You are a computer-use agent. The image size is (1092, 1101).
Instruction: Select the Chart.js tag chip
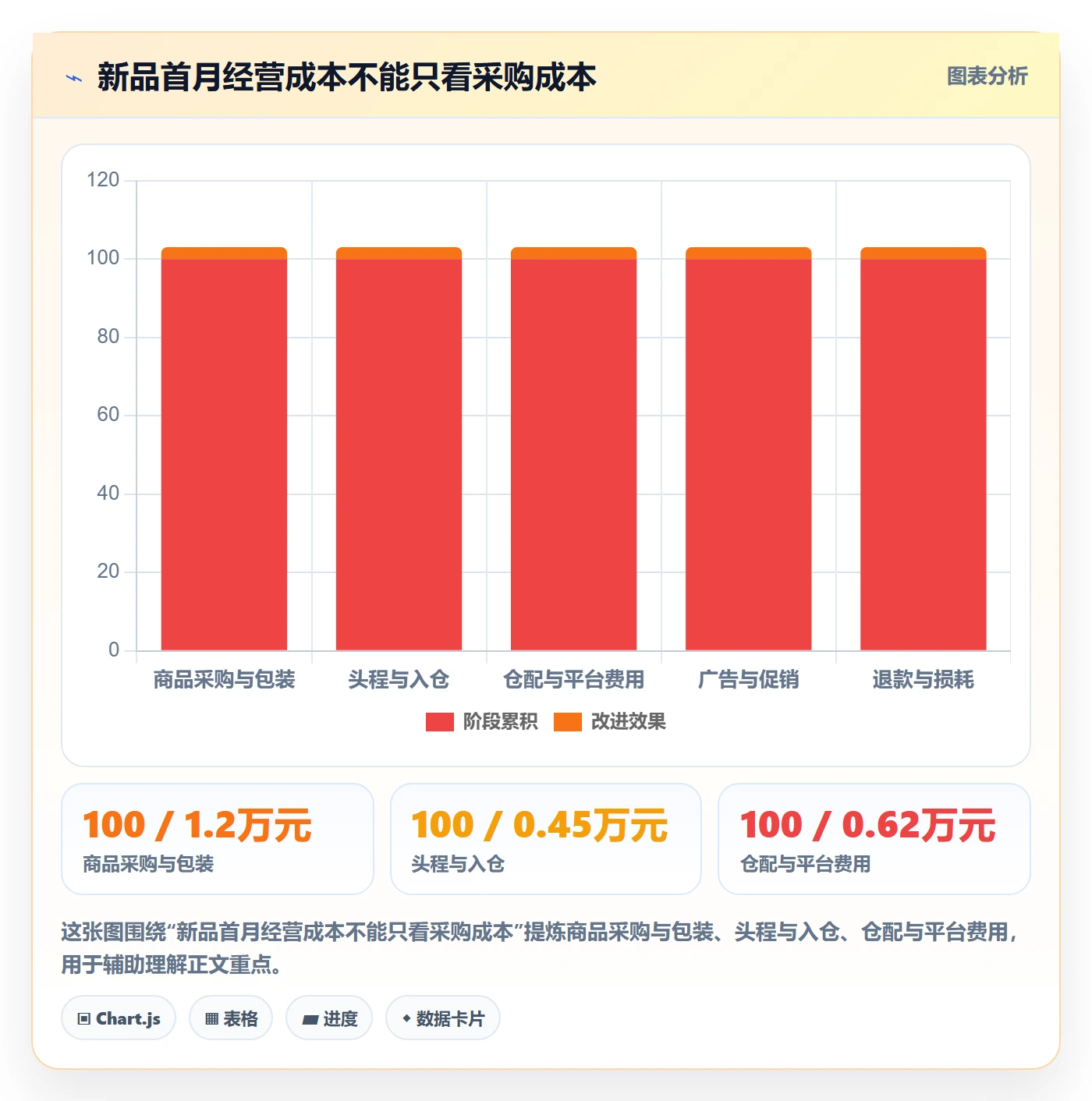point(119,1018)
